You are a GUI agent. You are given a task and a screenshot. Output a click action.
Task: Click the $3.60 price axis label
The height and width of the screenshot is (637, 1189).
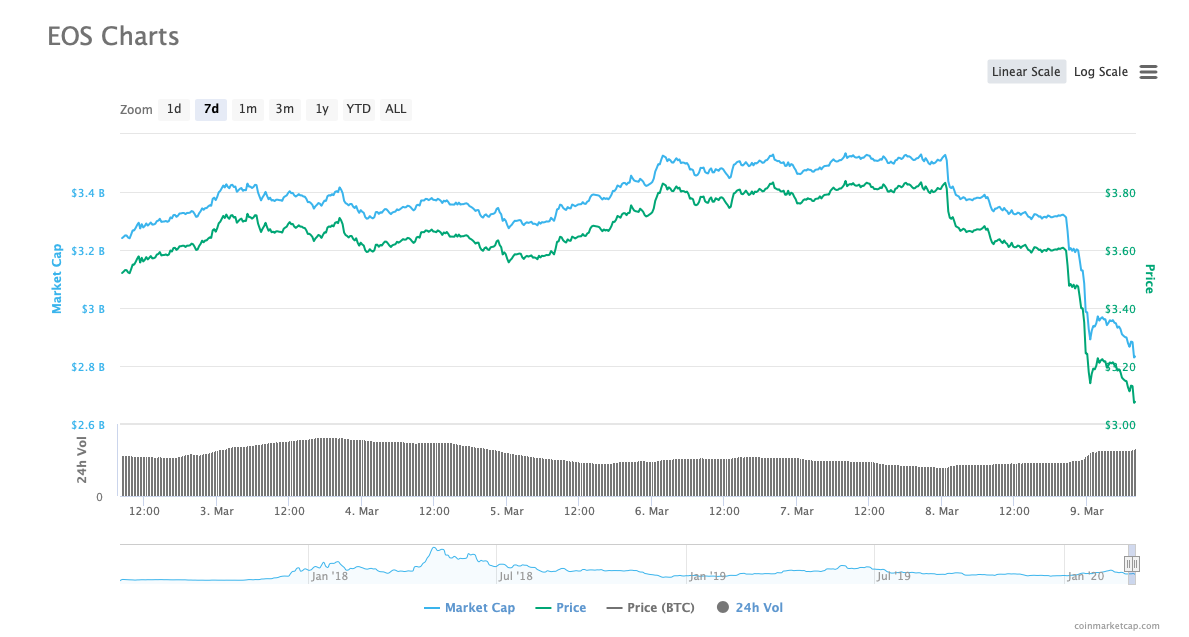1120,251
